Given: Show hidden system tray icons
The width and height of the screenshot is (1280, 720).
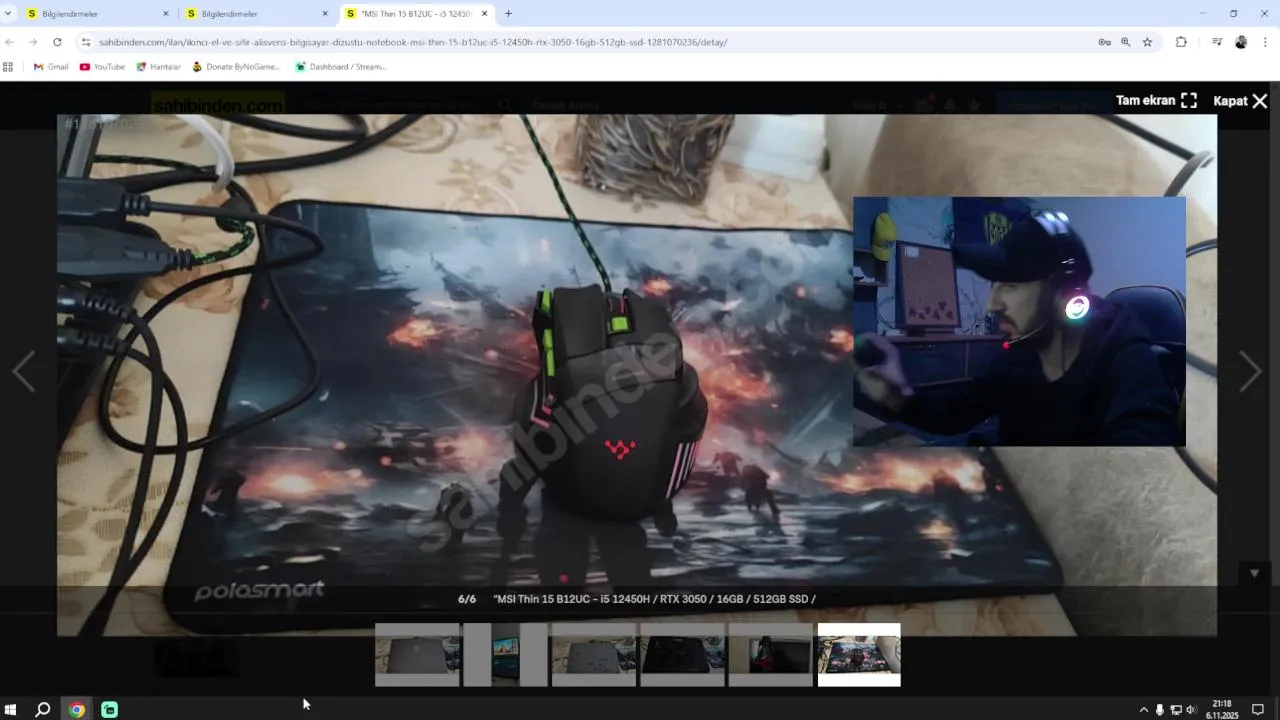Looking at the screenshot, I should 1144,710.
